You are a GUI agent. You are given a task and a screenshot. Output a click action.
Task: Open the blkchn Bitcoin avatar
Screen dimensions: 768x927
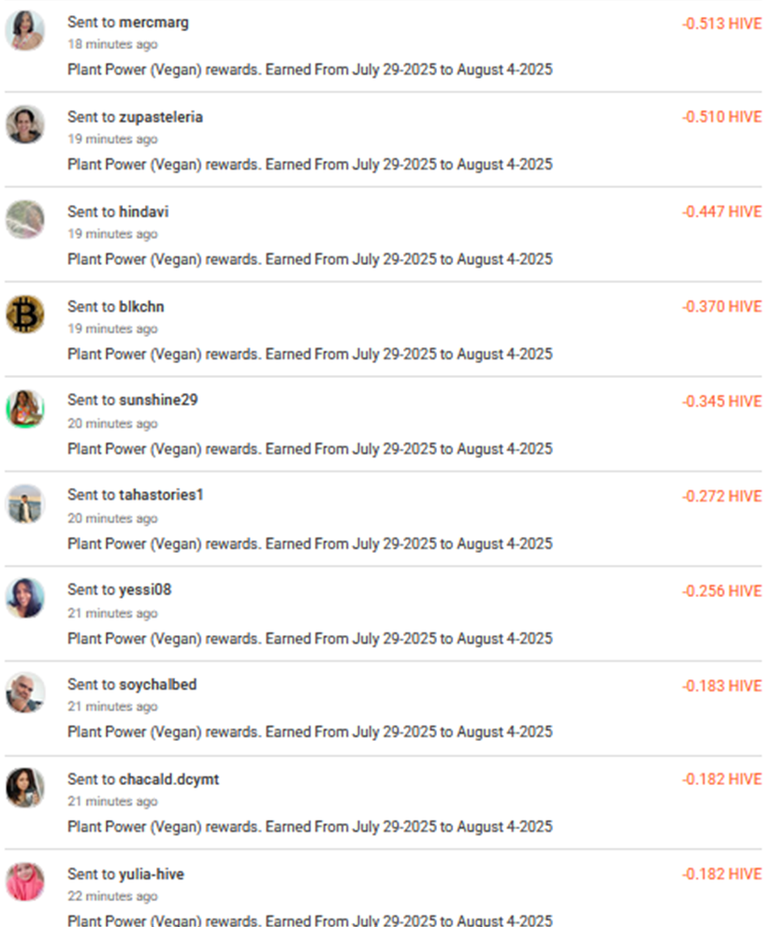(x=25, y=314)
